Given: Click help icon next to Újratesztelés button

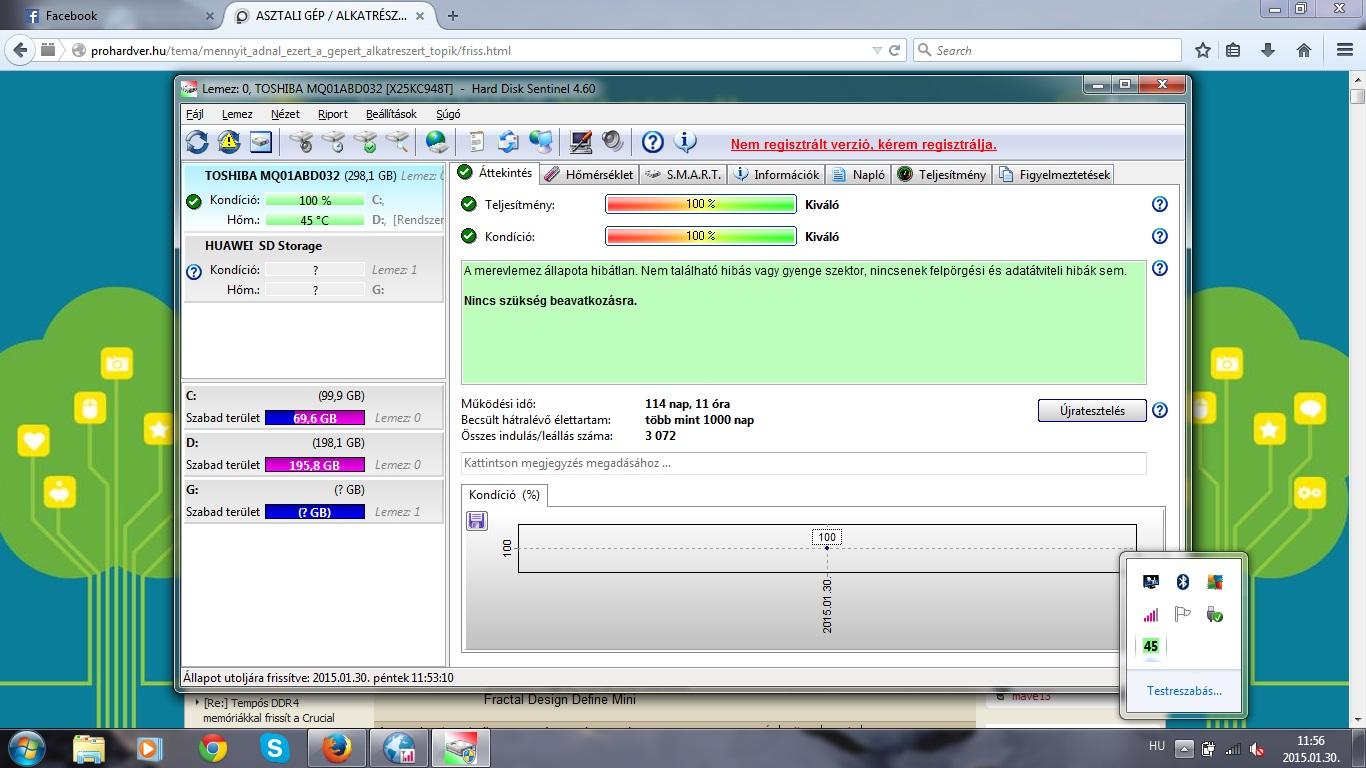Looking at the screenshot, I should [1160, 410].
